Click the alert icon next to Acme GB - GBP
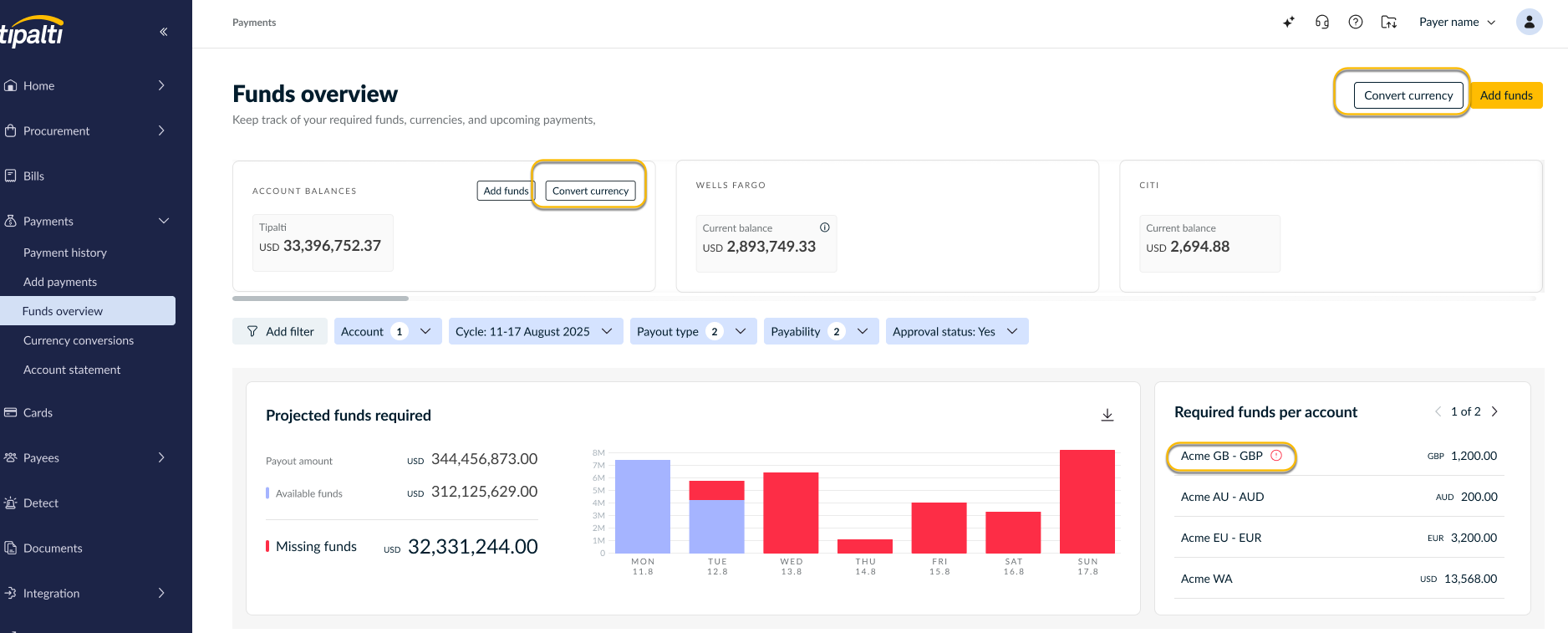Image resolution: width=1568 pixels, height=633 pixels. [x=1276, y=456]
